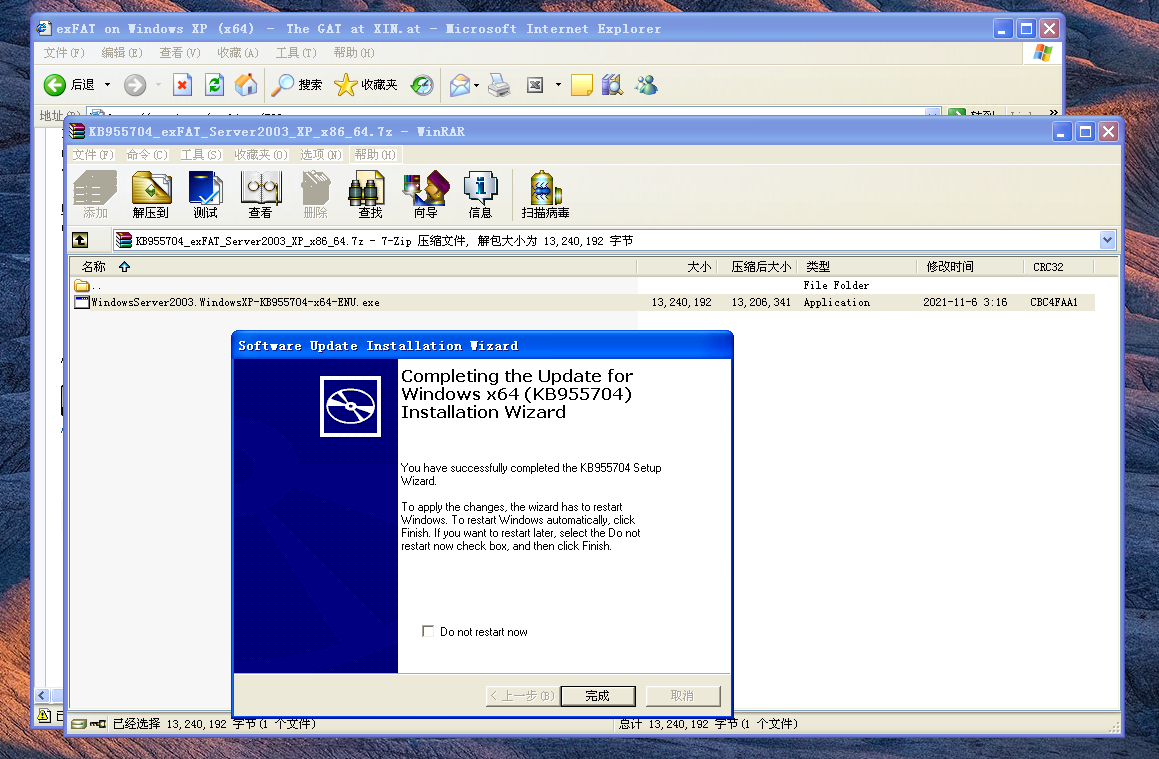Open the History icon in Internet Explorer toolbar
The height and width of the screenshot is (759, 1159).
(422, 85)
